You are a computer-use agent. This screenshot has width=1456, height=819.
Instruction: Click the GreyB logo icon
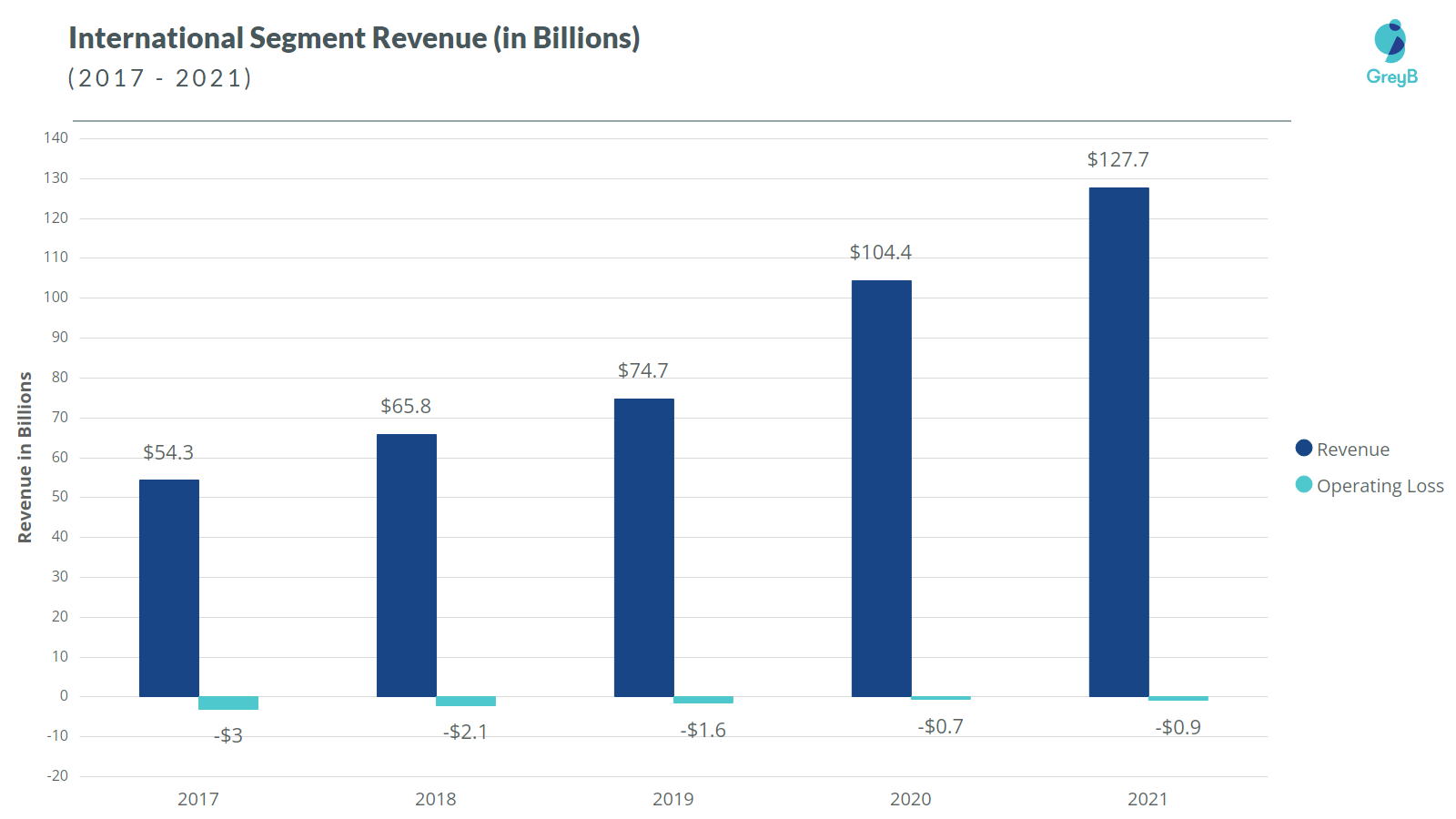pos(1390,38)
